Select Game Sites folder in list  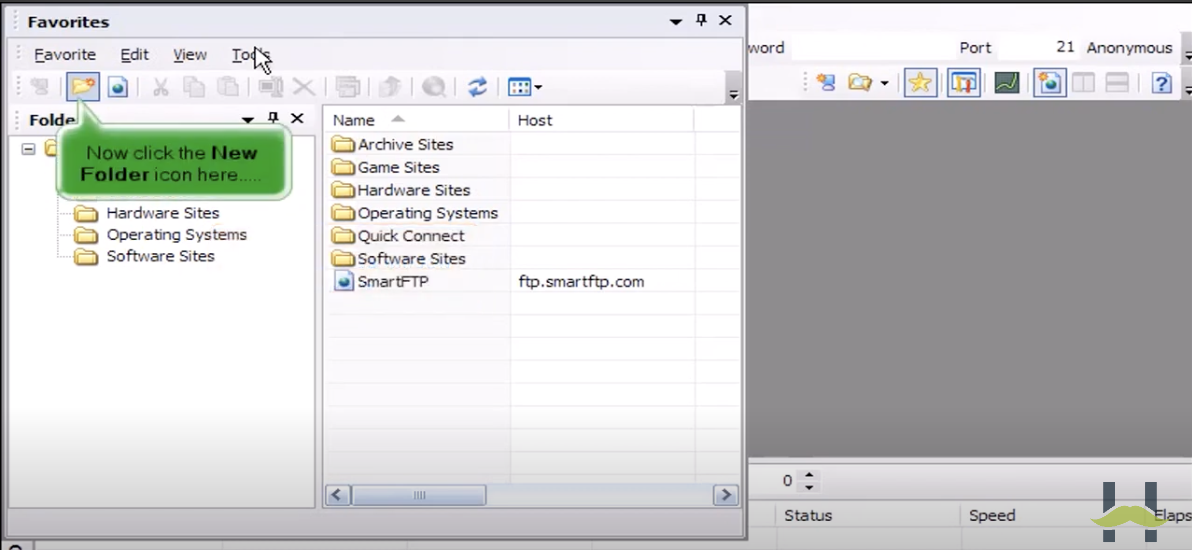tap(398, 167)
